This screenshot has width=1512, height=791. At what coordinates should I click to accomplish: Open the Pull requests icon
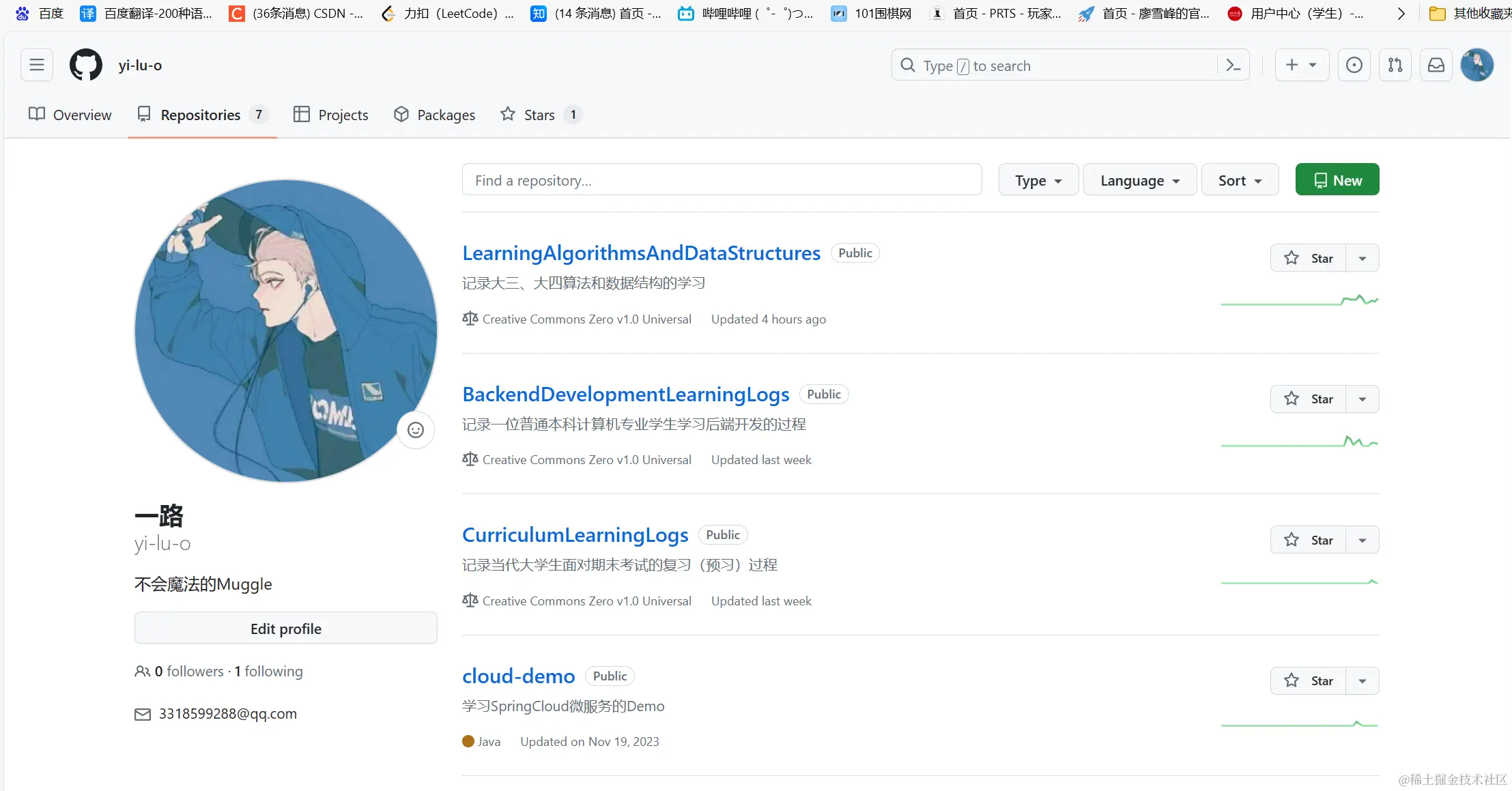pyautogui.click(x=1395, y=66)
